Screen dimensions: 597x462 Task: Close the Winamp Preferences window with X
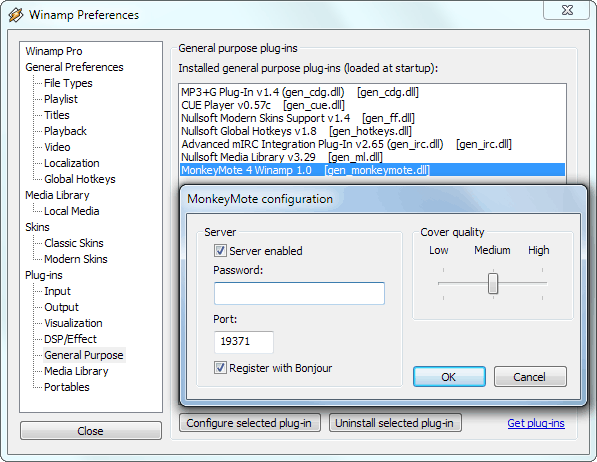[x=567, y=10]
